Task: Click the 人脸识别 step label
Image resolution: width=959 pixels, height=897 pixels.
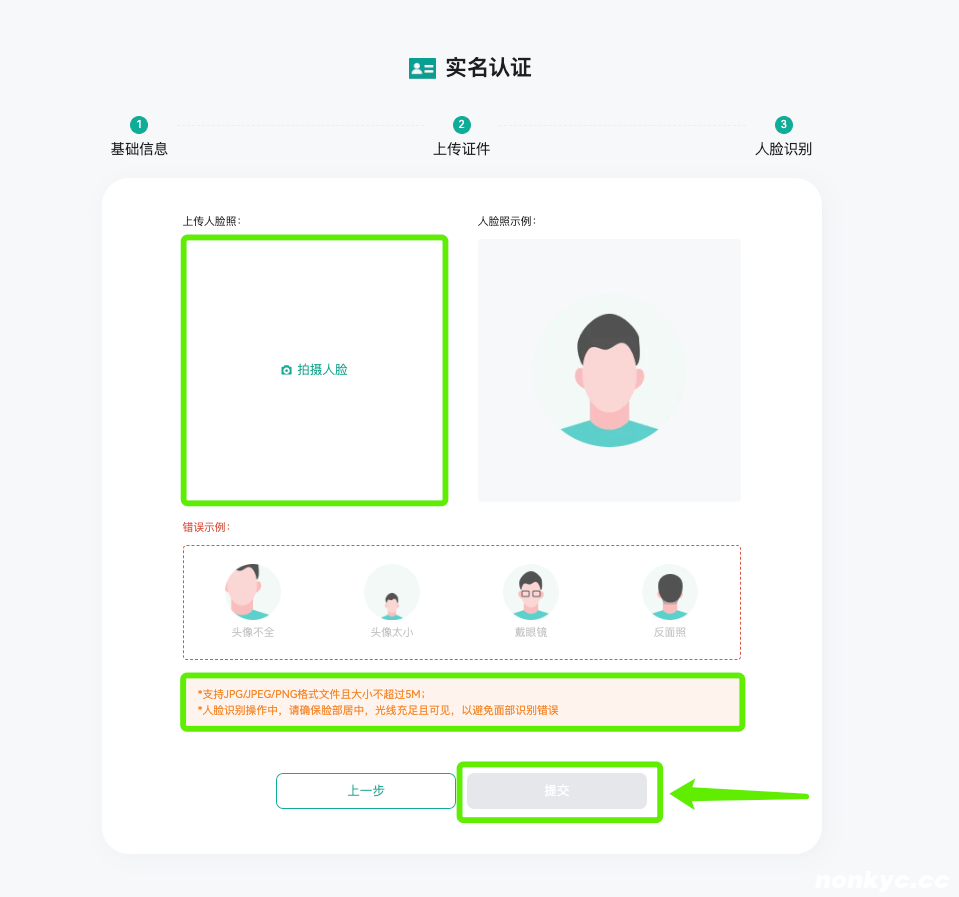Action: point(783,149)
